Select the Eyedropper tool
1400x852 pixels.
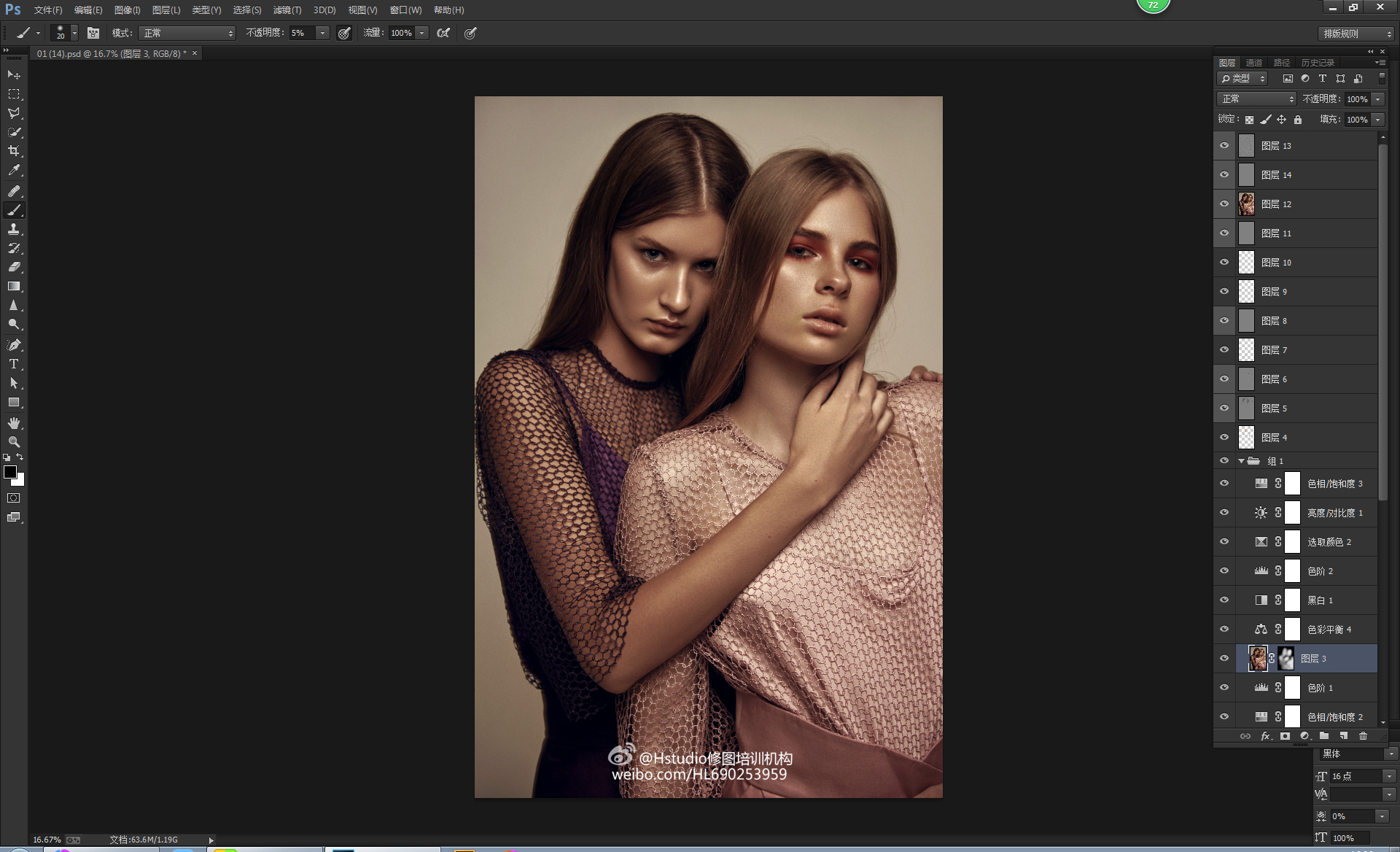click(14, 171)
